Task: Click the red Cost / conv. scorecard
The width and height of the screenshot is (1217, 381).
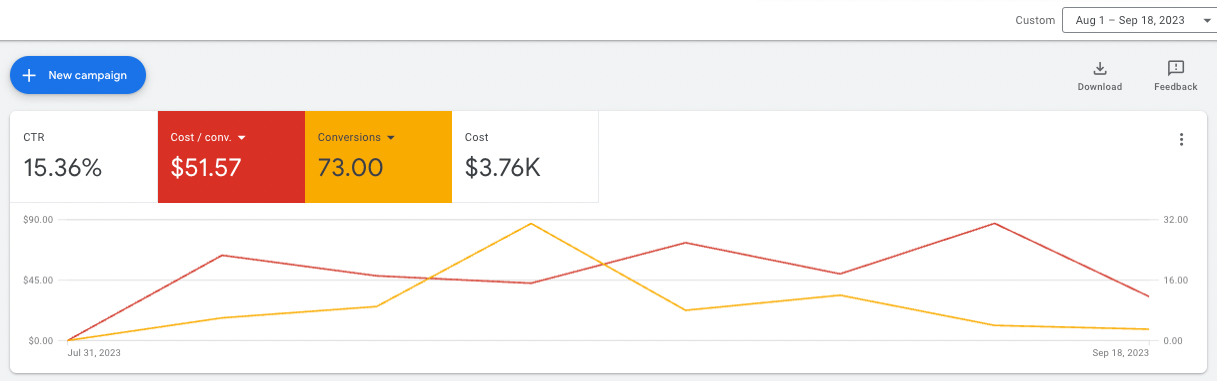Action: pyautogui.click(x=231, y=157)
